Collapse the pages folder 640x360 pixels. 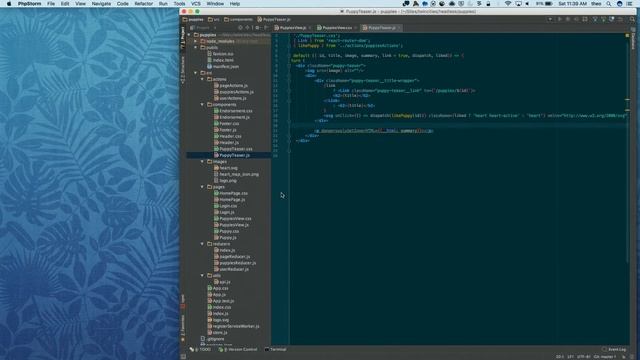tap(202, 187)
